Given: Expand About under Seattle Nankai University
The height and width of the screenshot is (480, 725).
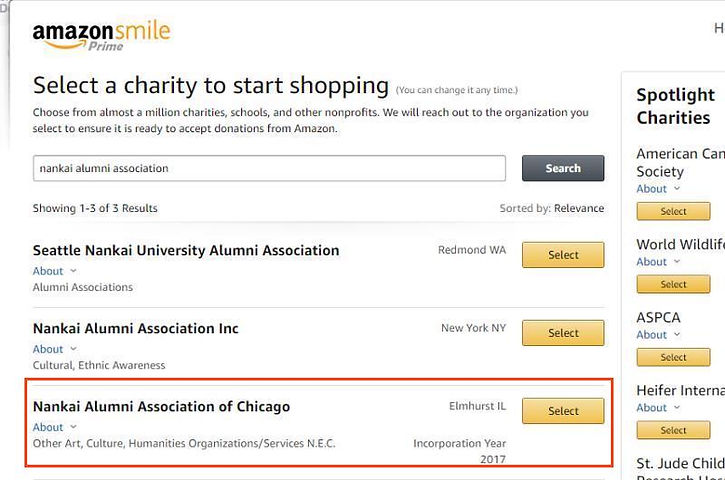Looking at the screenshot, I should (55, 271).
